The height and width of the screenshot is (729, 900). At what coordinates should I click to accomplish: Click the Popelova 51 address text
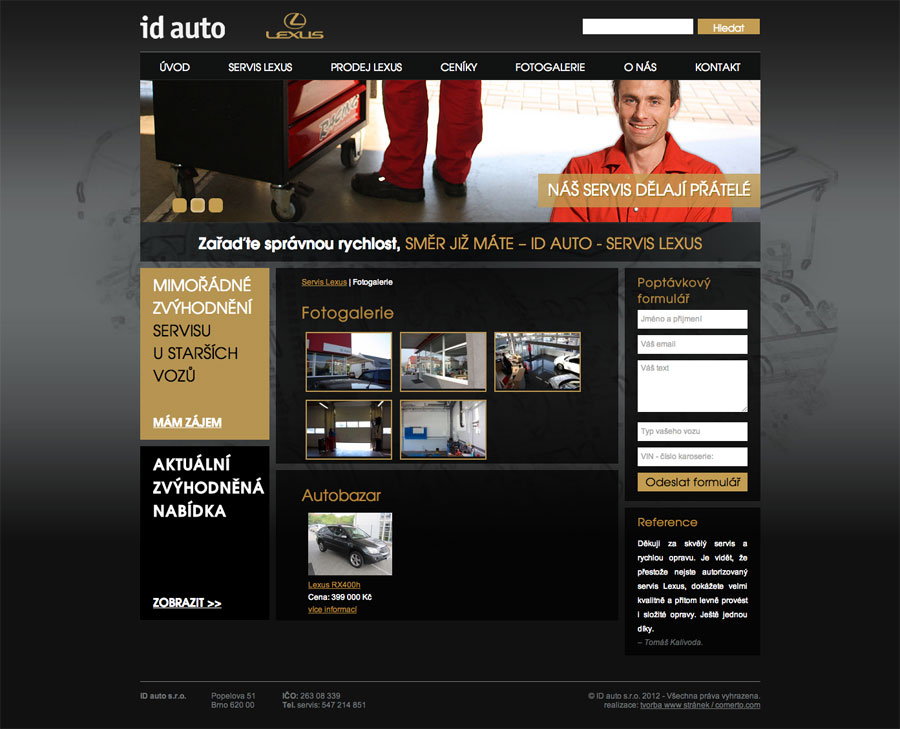point(233,696)
